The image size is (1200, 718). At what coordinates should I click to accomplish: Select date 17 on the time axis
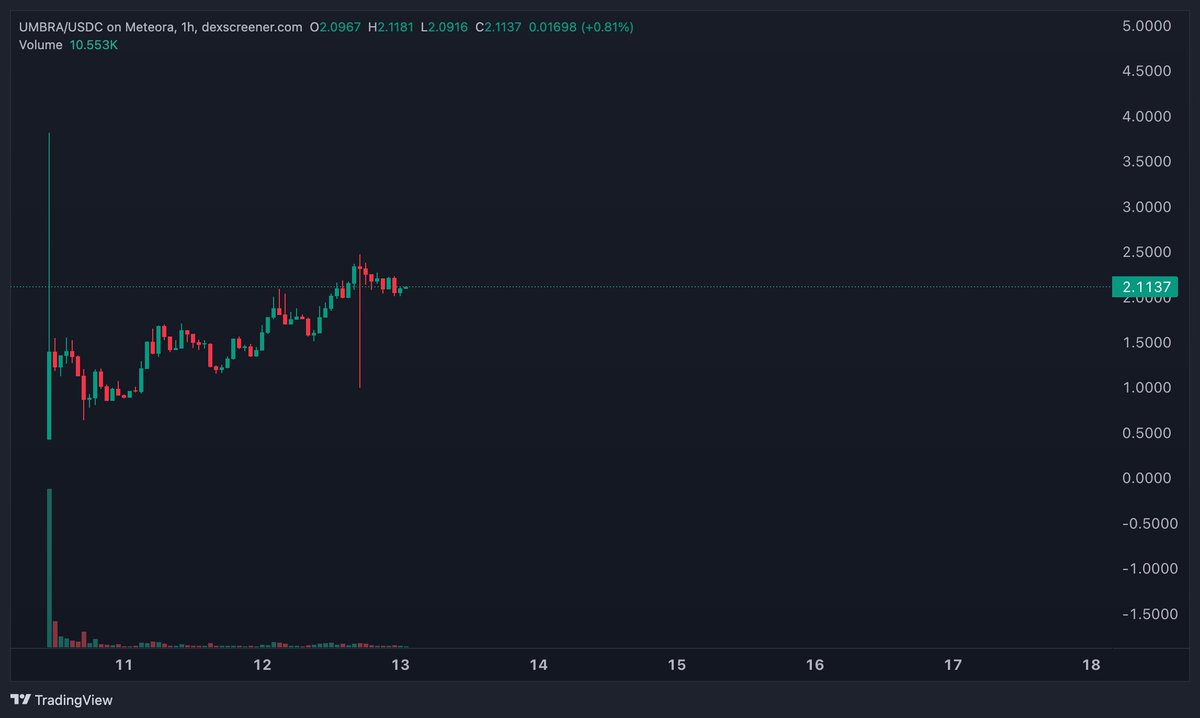[953, 665]
